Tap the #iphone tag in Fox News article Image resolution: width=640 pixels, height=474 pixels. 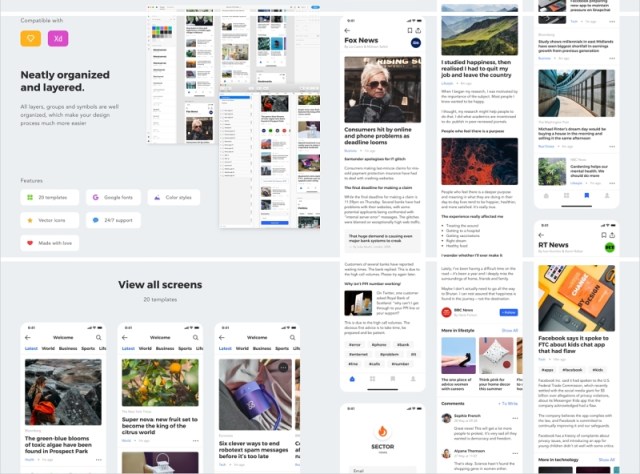[x=379, y=345]
